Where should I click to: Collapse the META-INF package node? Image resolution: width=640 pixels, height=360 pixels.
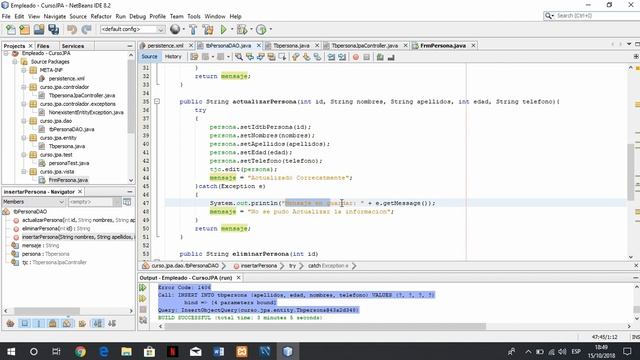(x=24, y=70)
